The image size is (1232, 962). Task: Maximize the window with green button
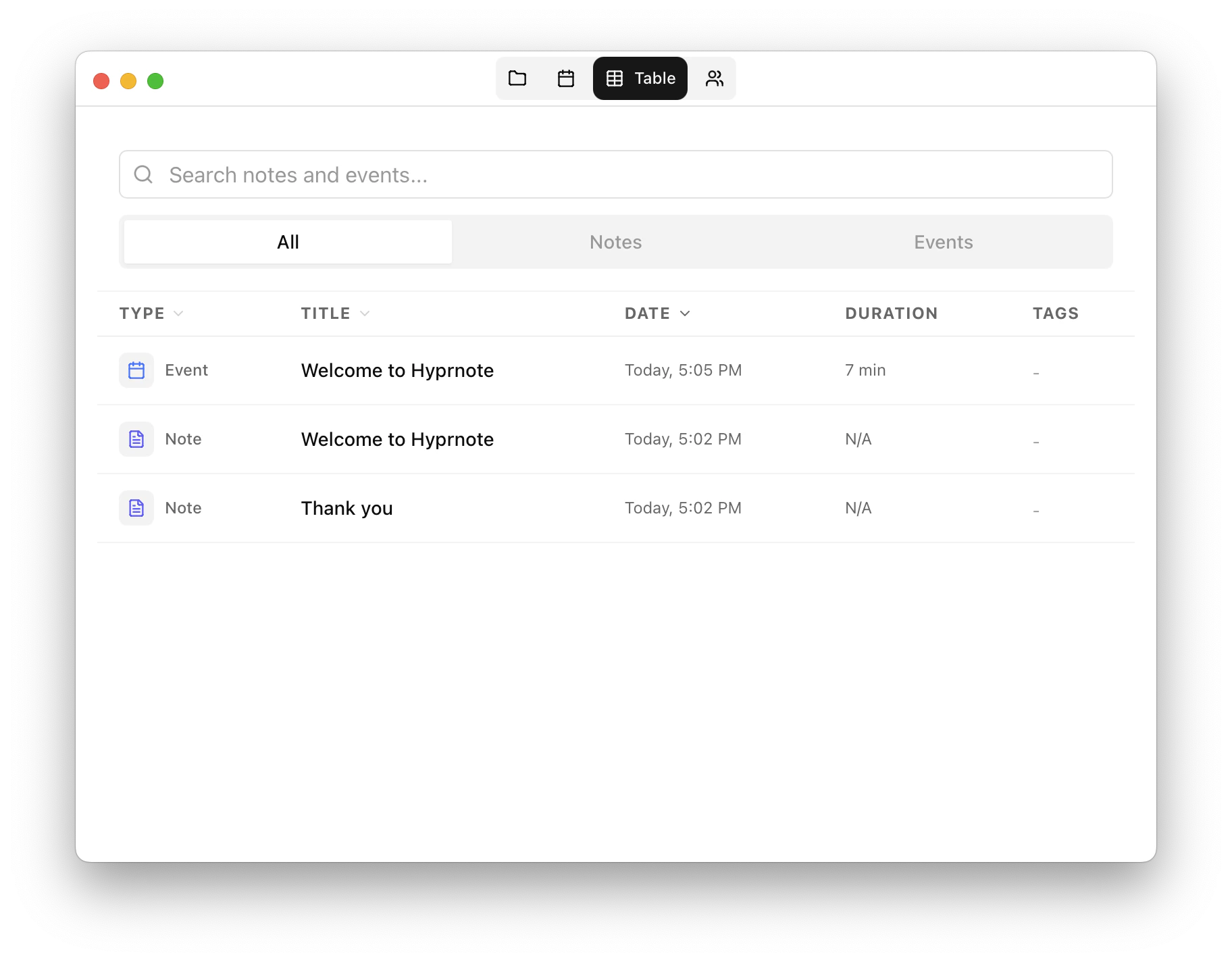coord(155,81)
